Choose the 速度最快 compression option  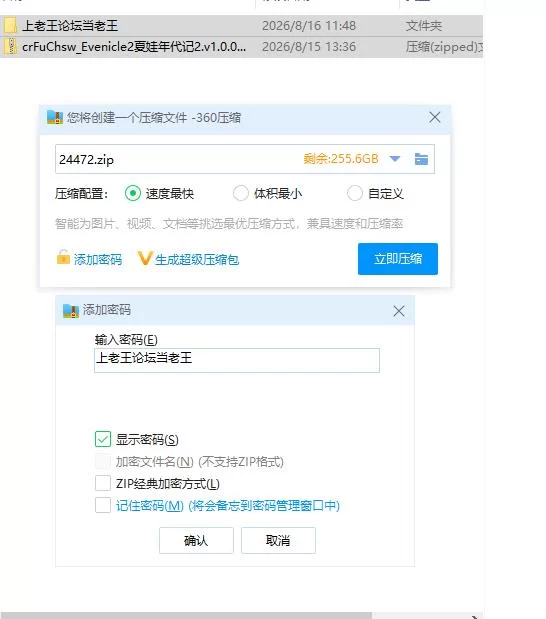(133, 193)
